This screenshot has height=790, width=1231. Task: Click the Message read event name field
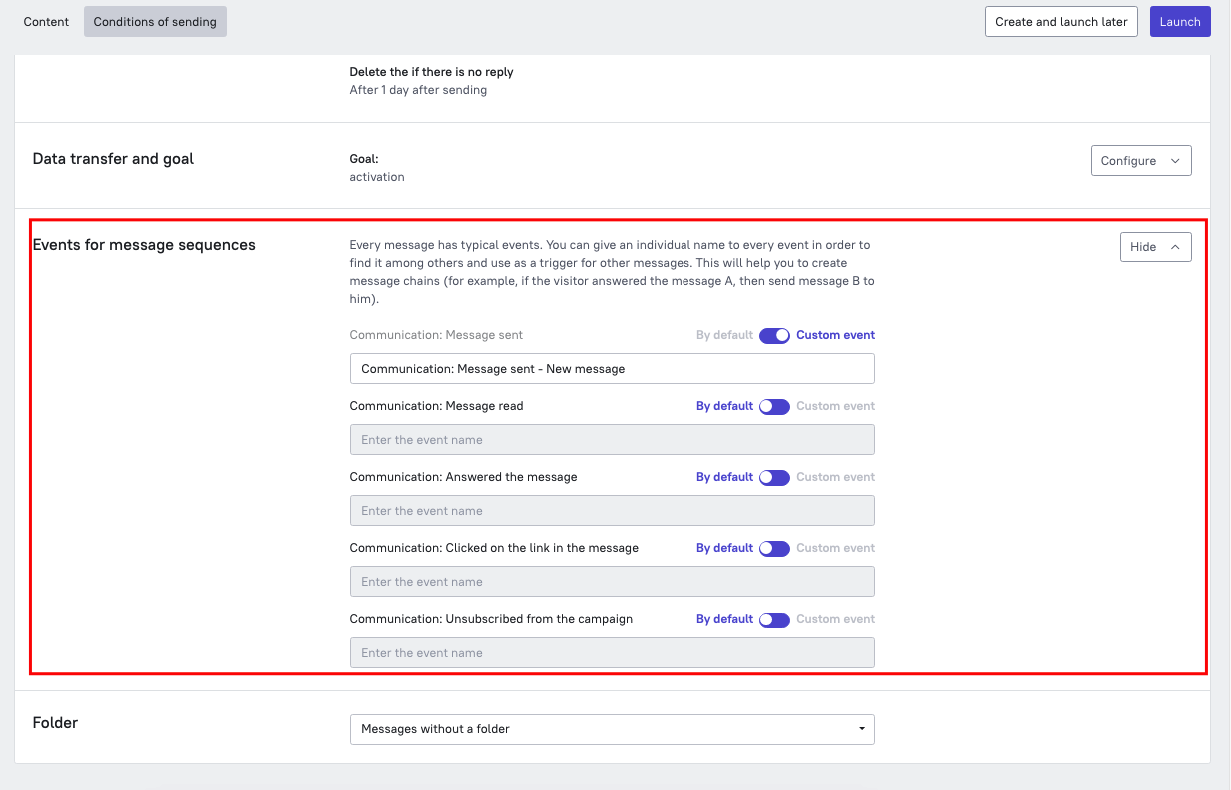[x=612, y=440]
